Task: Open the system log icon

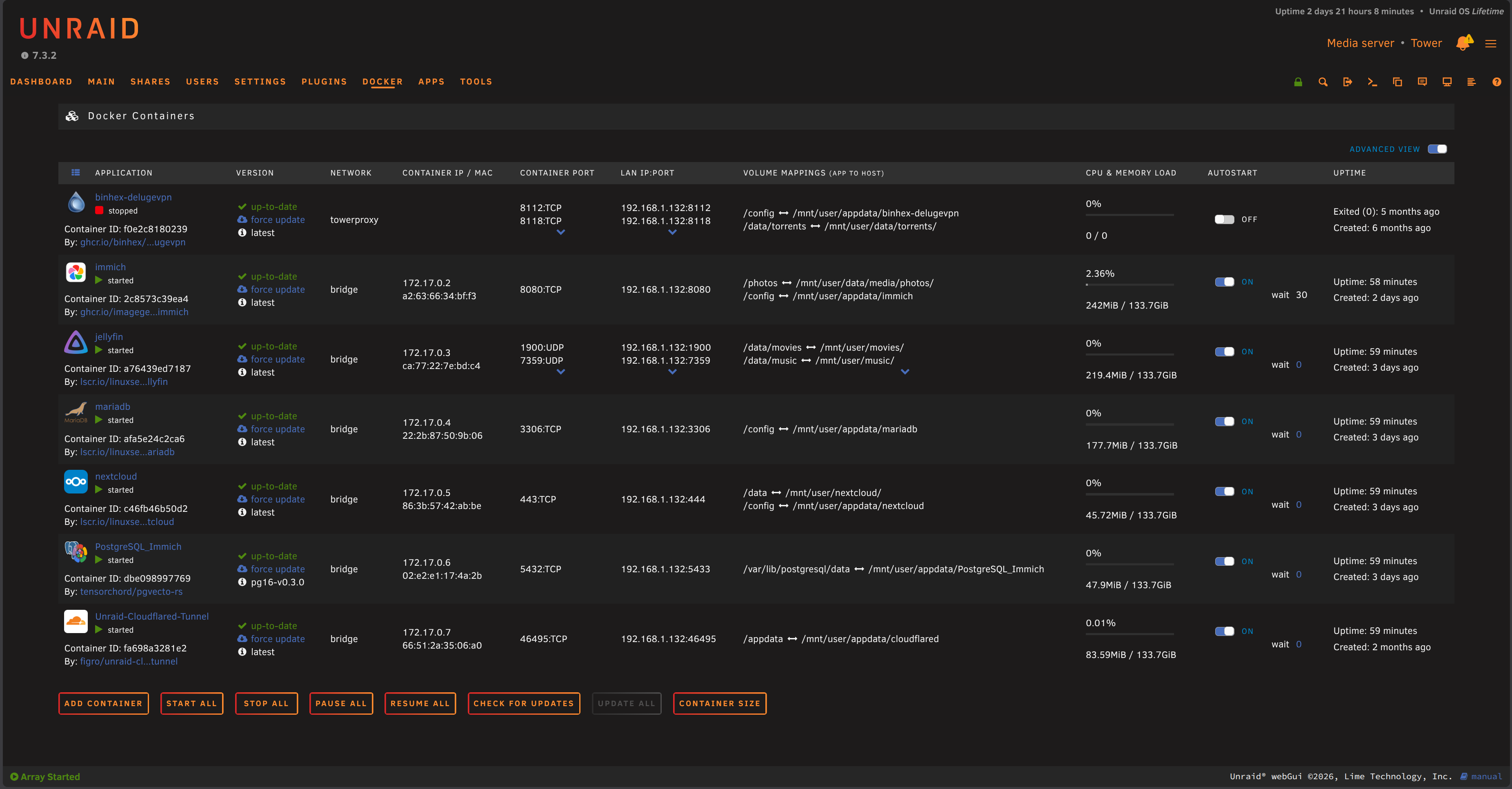Action: point(1472,82)
